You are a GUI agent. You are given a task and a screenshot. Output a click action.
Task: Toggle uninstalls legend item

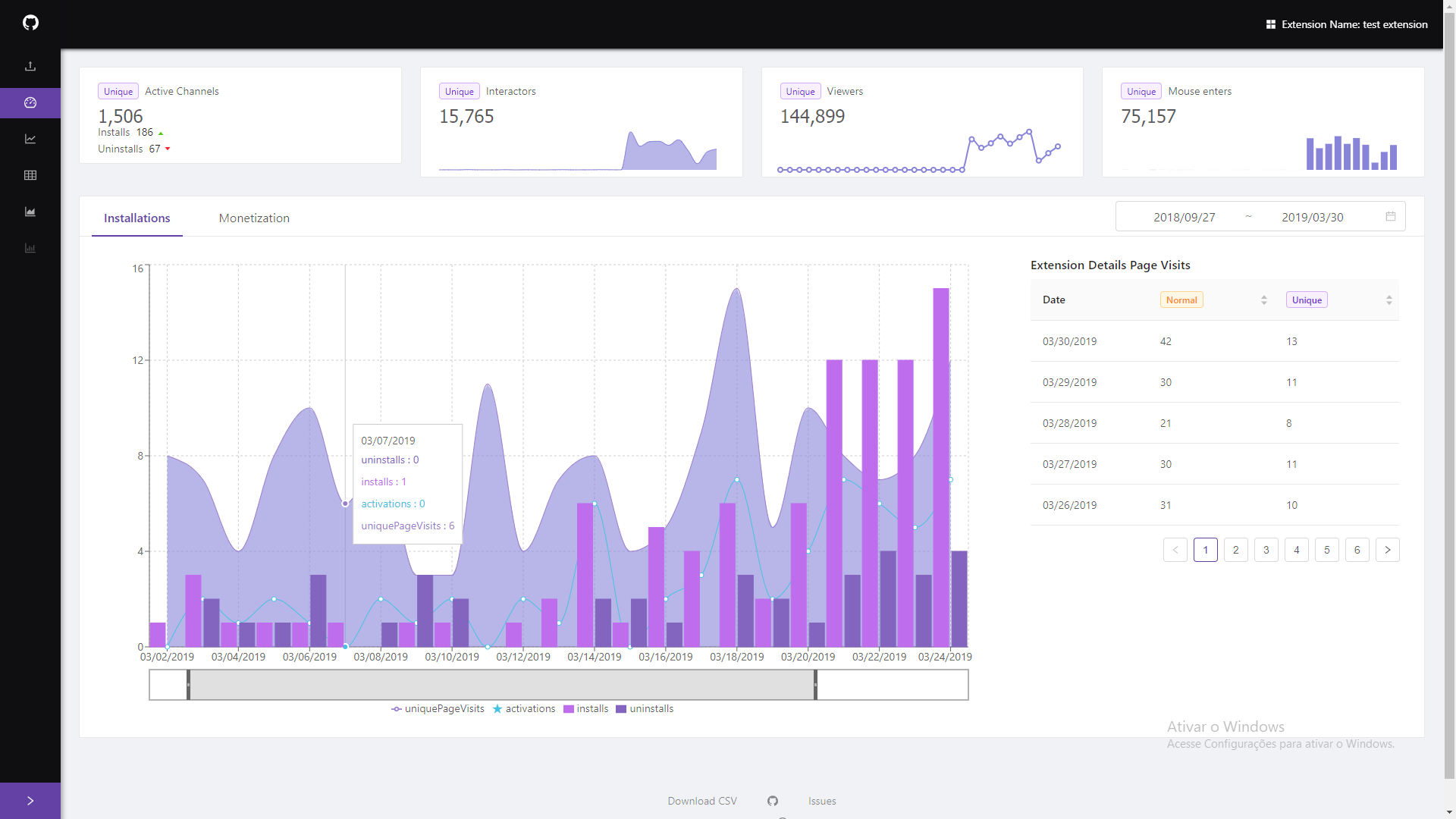[645, 708]
